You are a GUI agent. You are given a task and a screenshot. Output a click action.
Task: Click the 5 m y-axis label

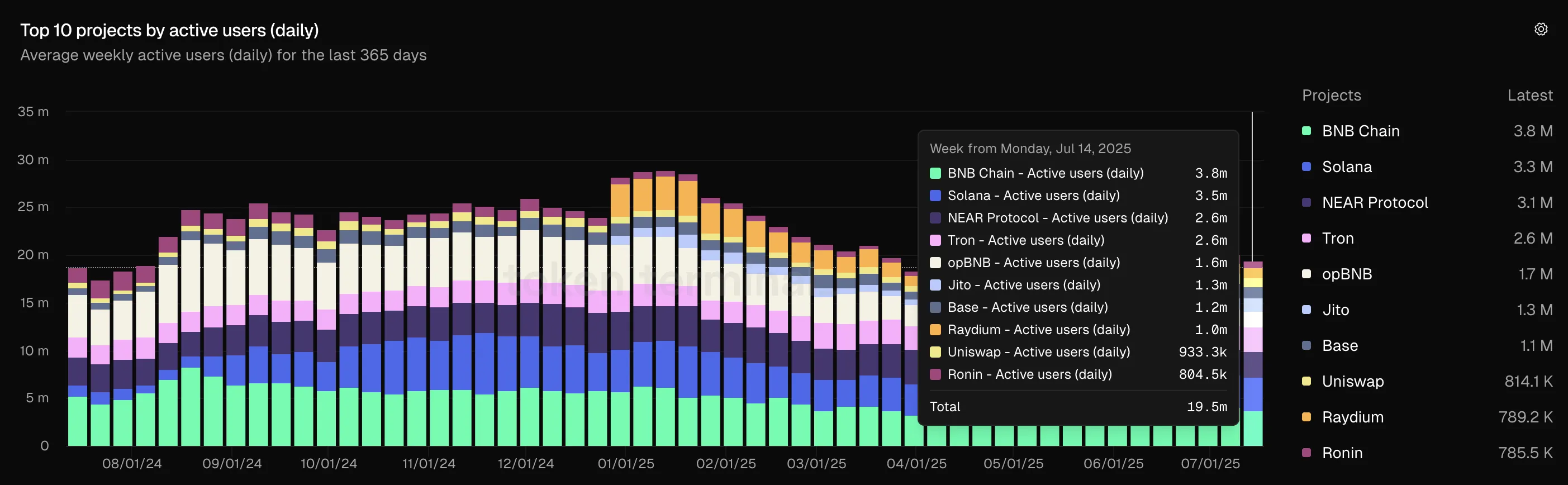click(37, 398)
